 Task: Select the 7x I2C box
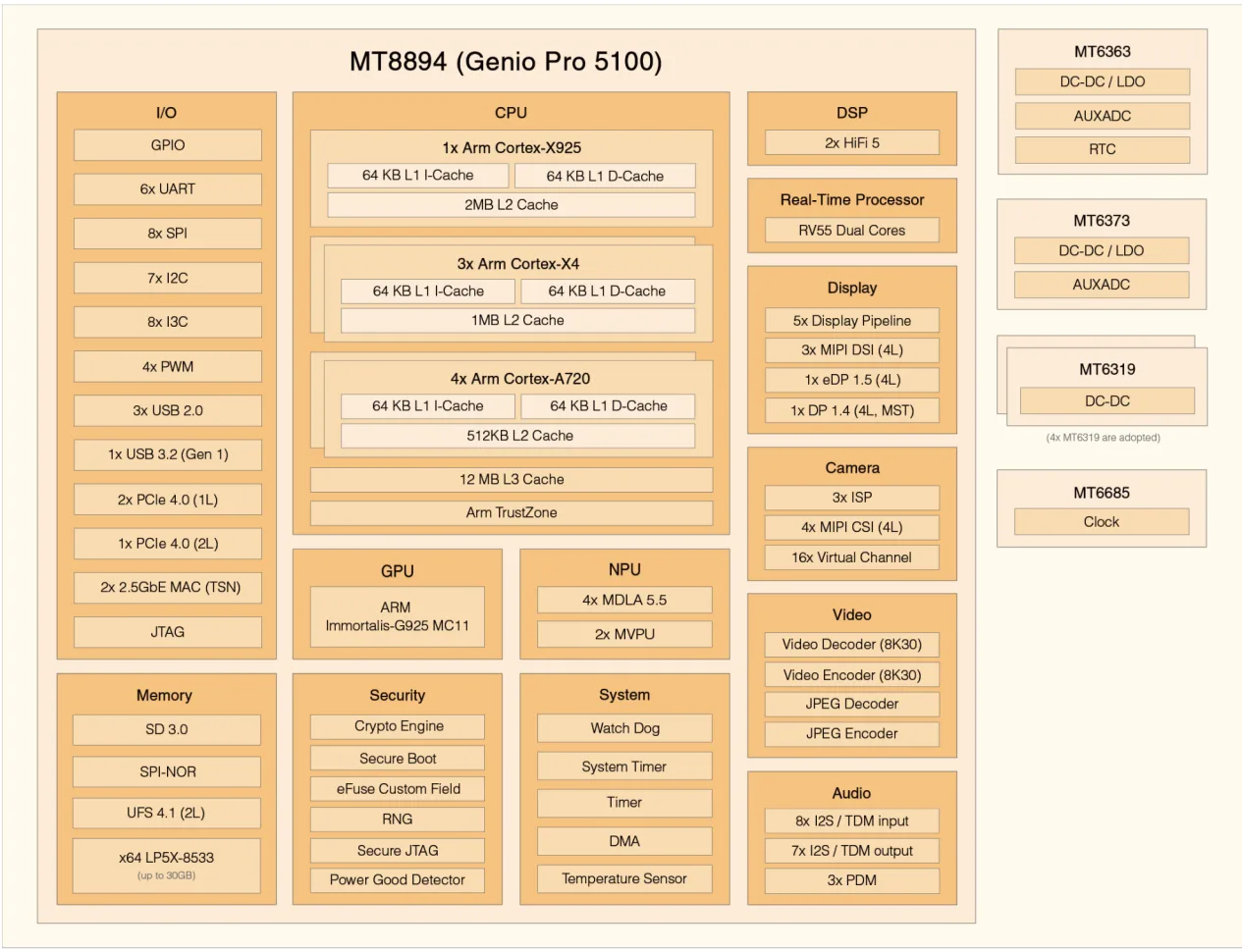[x=168, y=278]
